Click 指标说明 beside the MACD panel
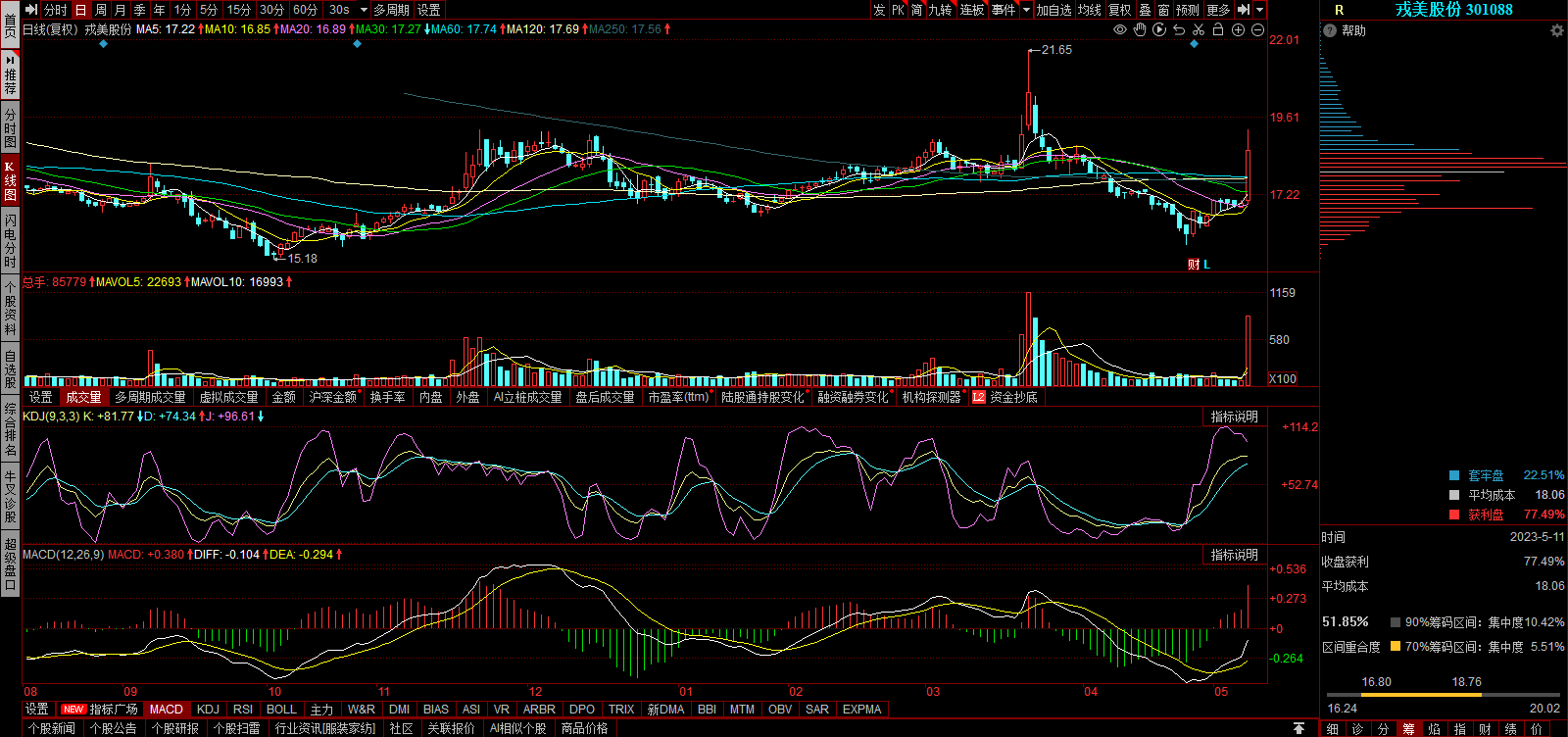The height and width of the screenshot is (737, 1568). click(1234, 555)
